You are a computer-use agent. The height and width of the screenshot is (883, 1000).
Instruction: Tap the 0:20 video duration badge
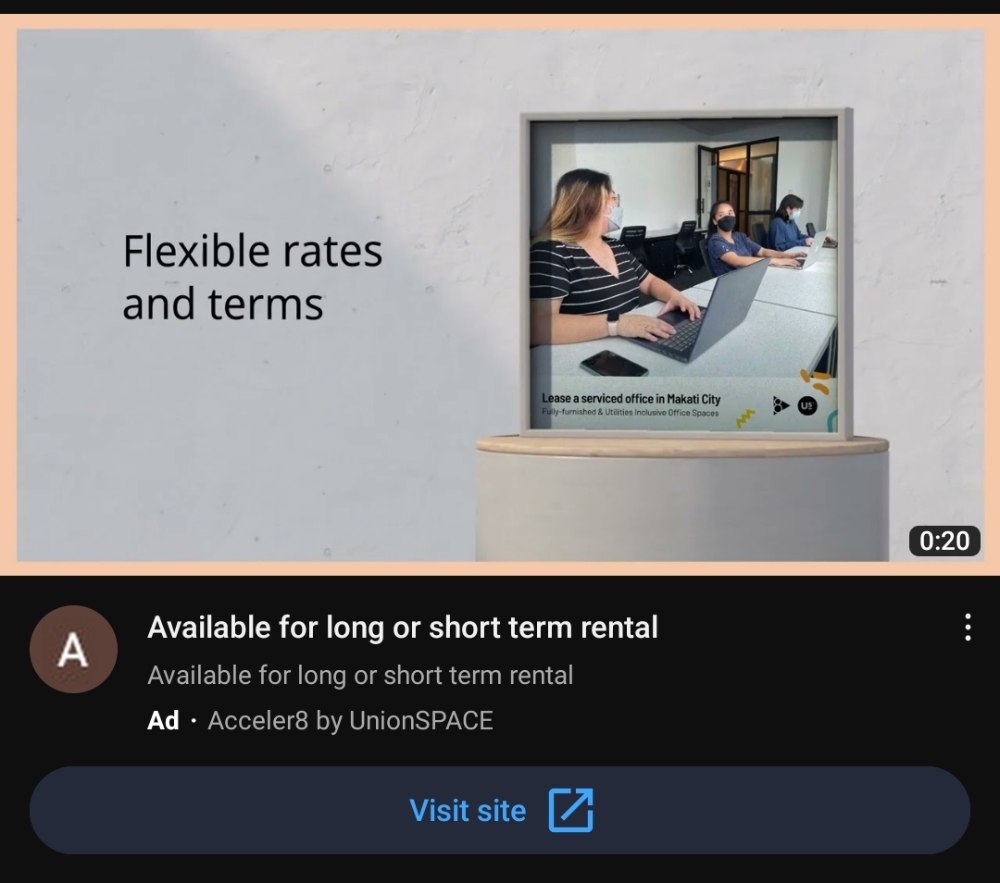(x=945, y=541)
